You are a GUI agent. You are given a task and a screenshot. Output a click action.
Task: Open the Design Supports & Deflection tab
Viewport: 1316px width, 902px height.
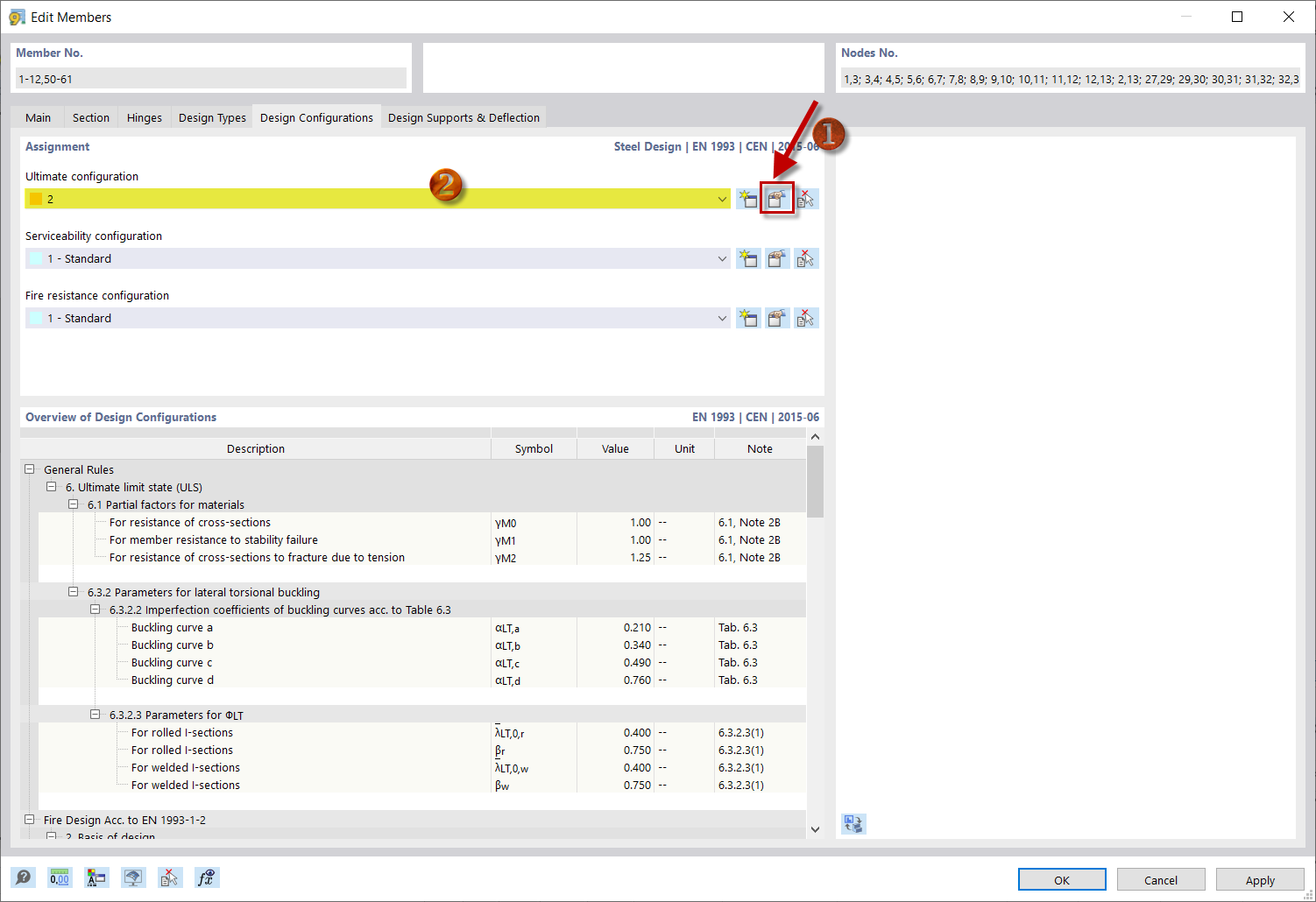[463, 116]
